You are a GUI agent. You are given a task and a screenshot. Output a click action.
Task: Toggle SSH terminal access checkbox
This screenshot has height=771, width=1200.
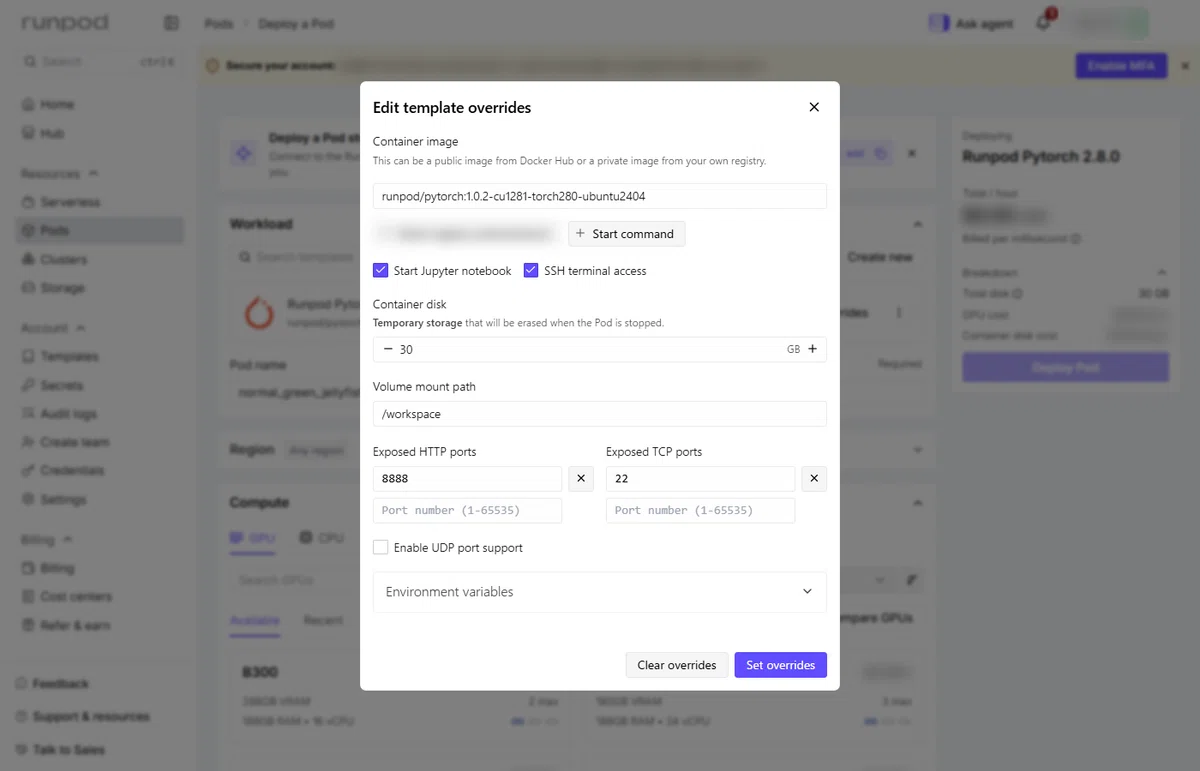coord(531,271)
